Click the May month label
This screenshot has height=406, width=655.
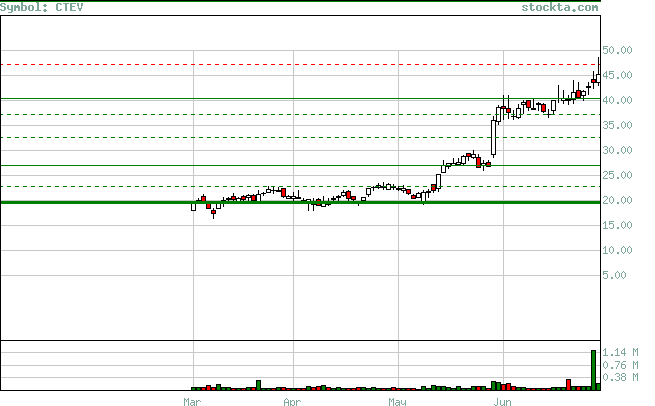pos(397,401)
